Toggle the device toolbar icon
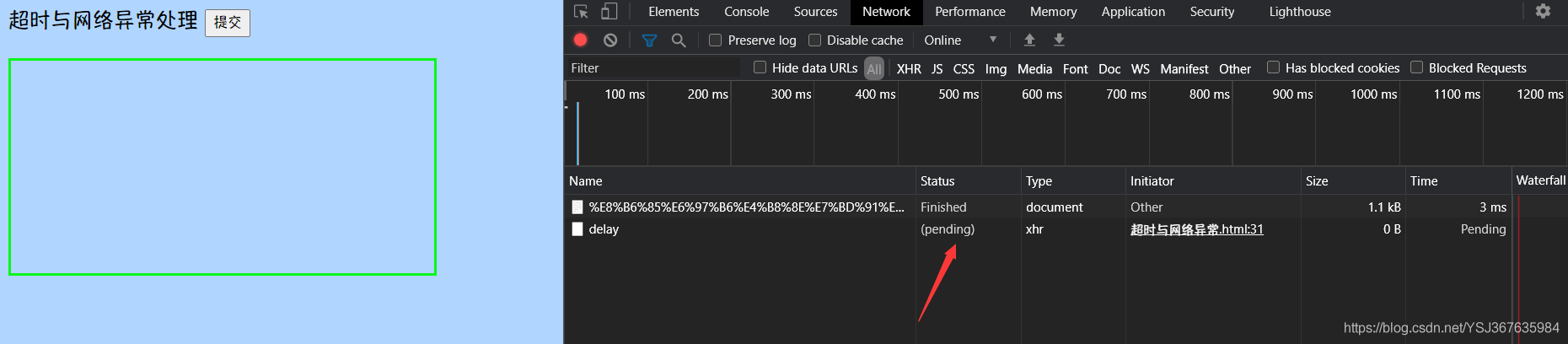 [609, 11]
